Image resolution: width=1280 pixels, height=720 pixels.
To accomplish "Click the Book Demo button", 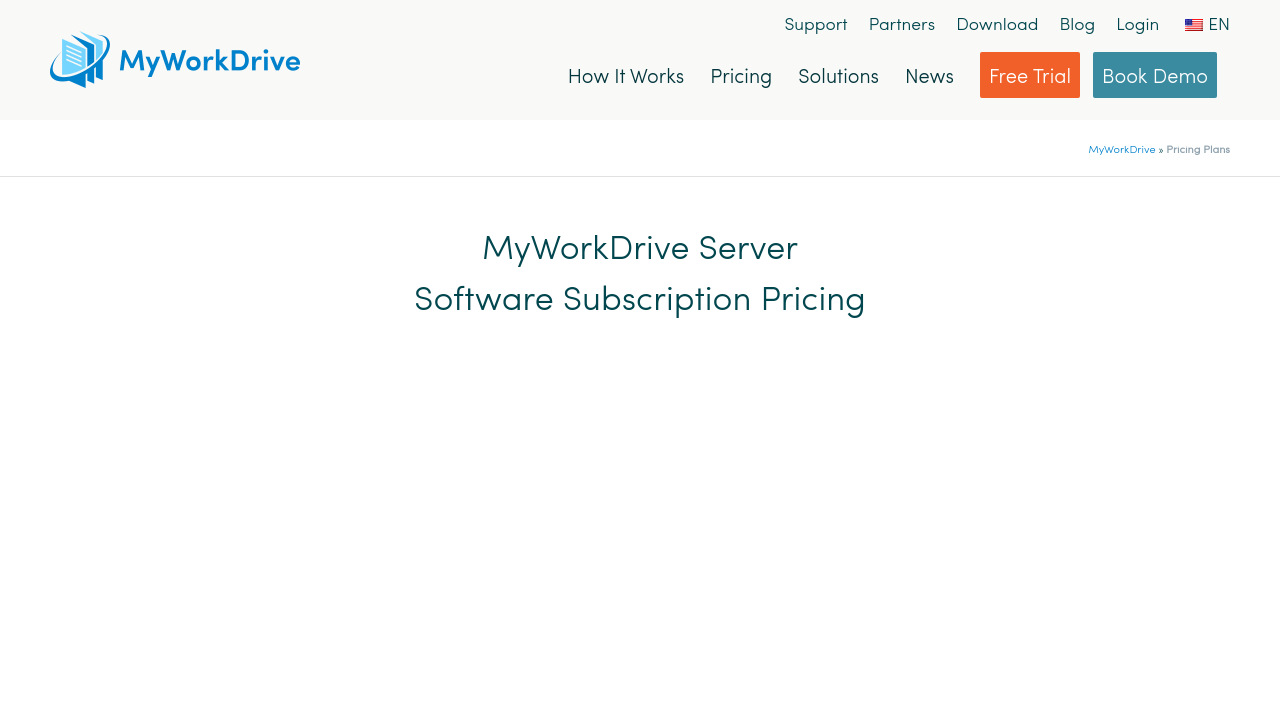I will (x=1155, y=75).
